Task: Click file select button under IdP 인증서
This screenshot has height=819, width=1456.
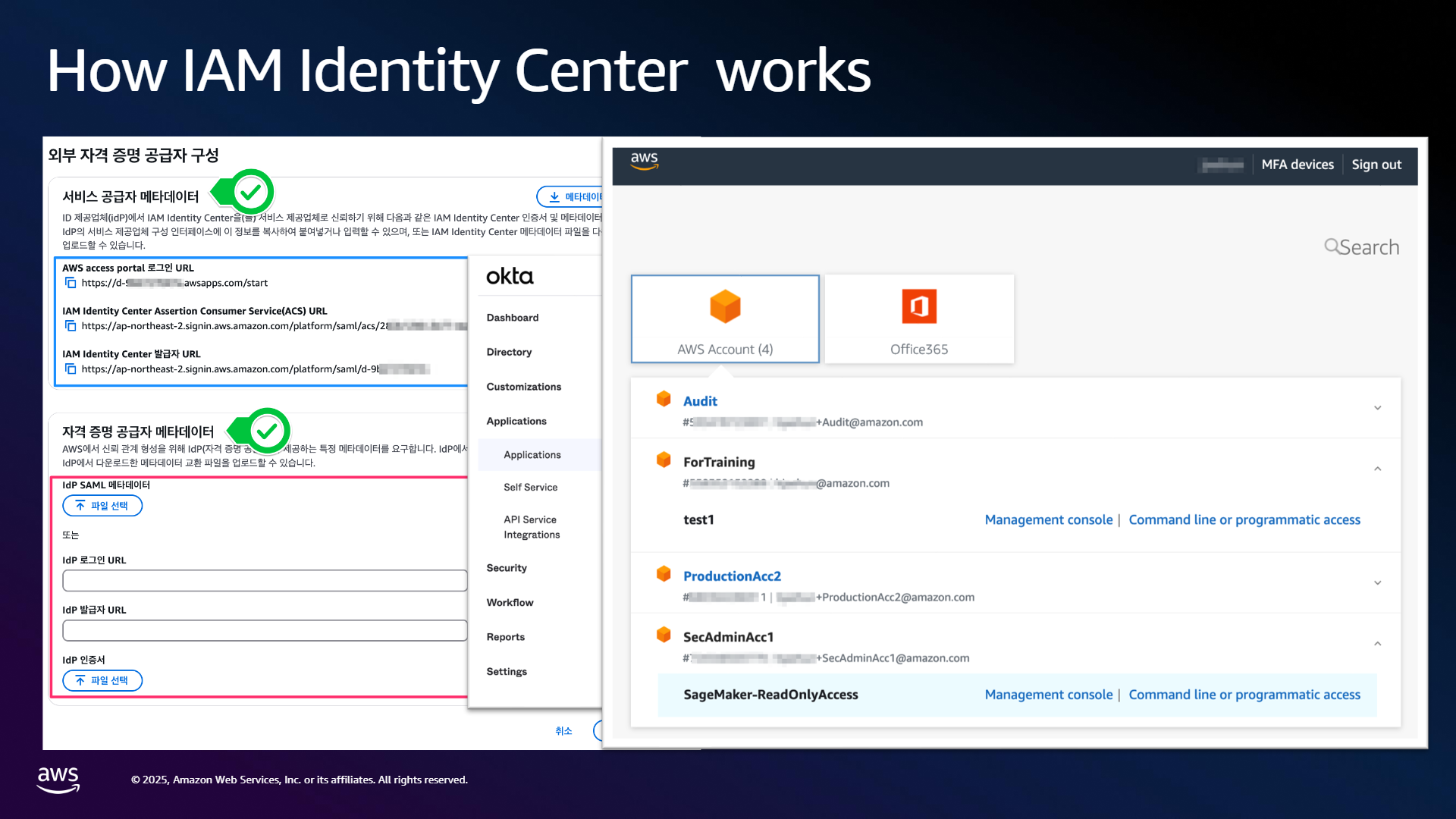Action: coord(102,681)
